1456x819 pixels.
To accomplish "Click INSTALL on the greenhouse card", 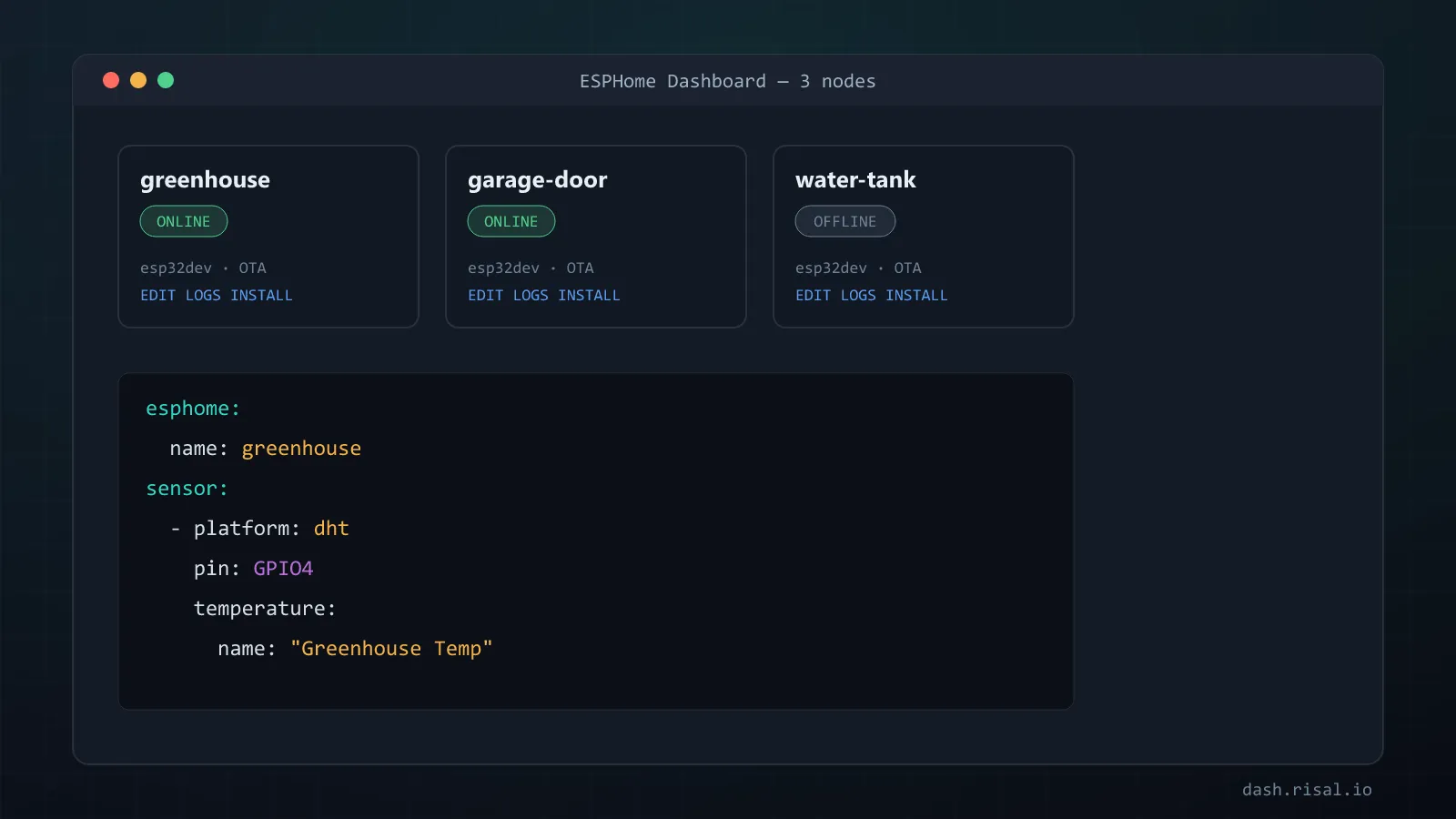I will 261,295.
